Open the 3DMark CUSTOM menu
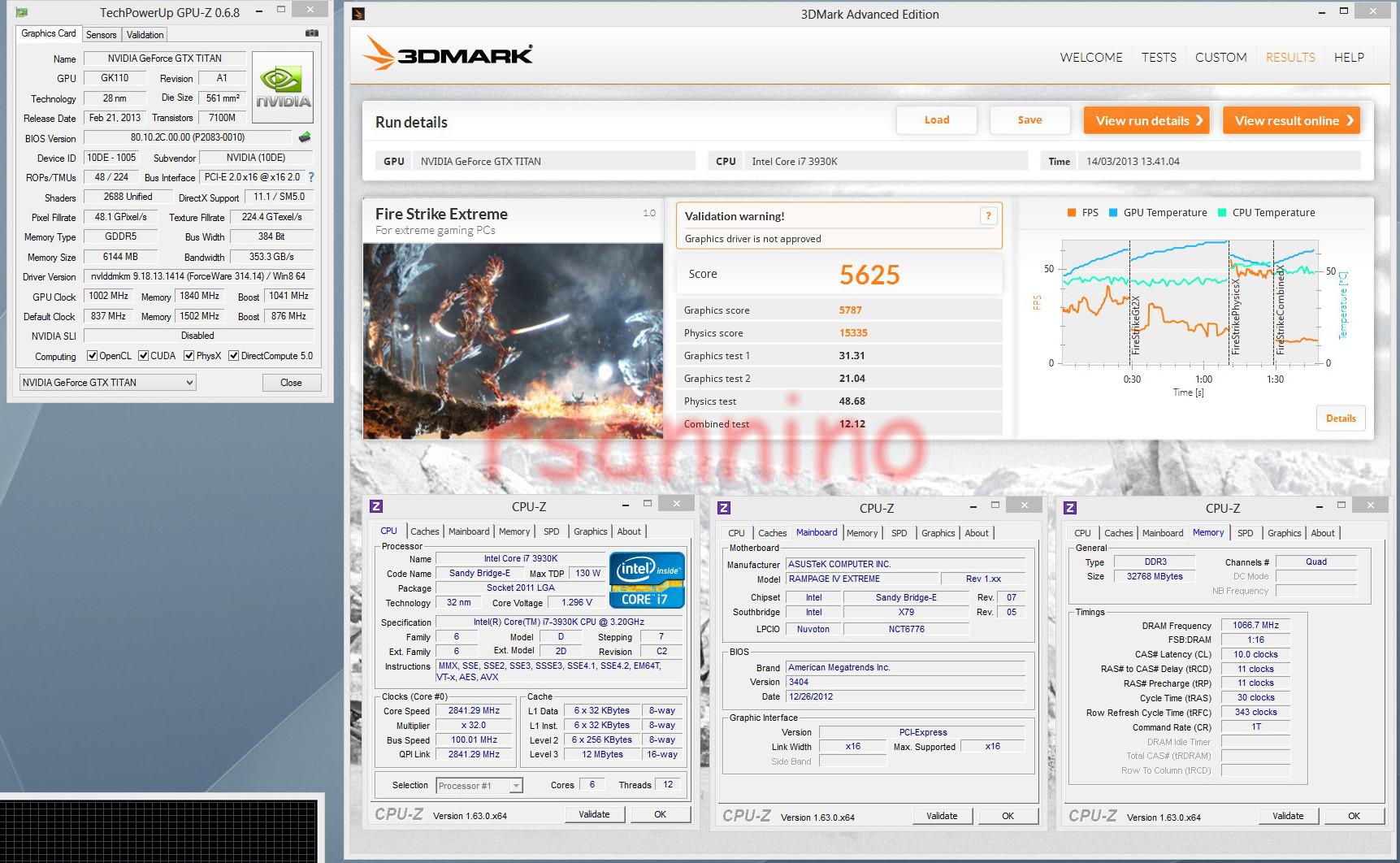 [1220, 57]
